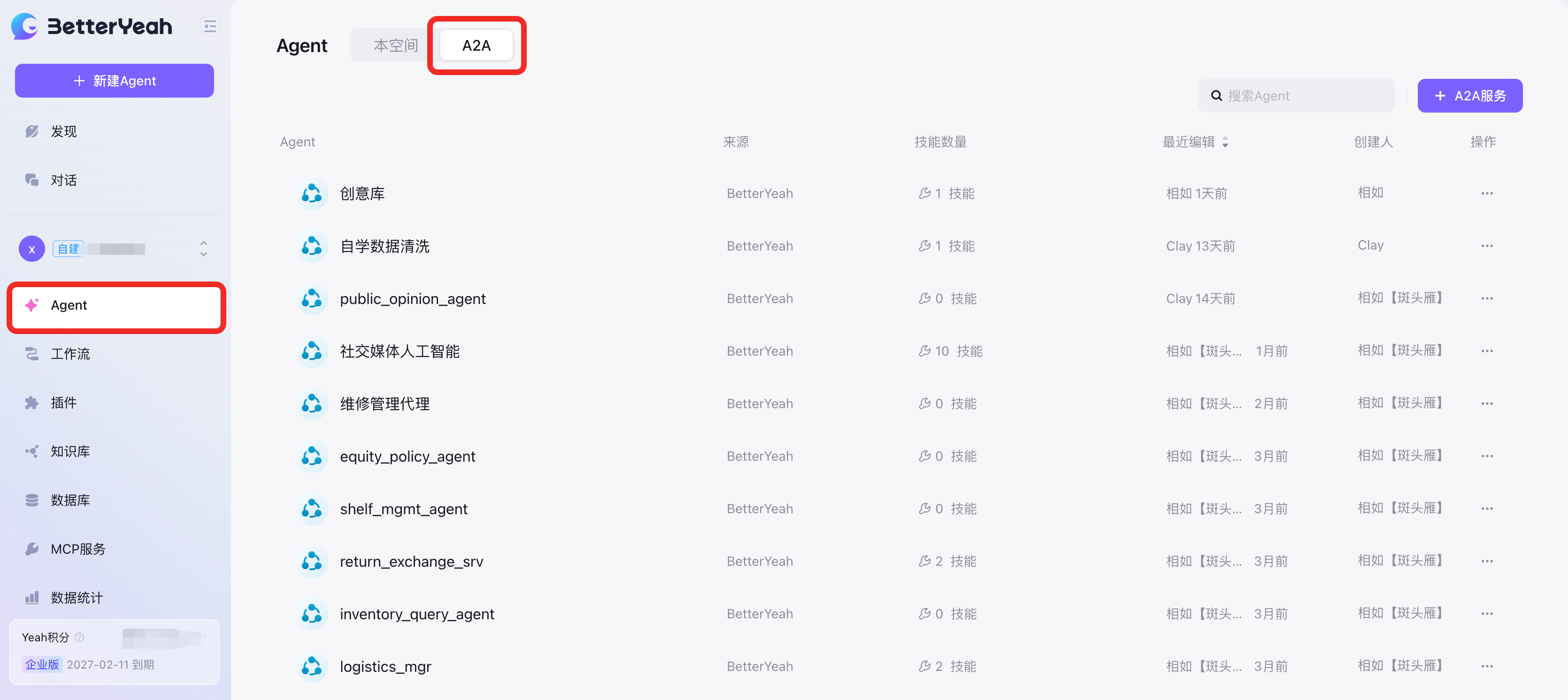This screenshot has width=1568, height=700.
Task: Open the 知识库 knowledge base
Action: click(x=70, y=451)
